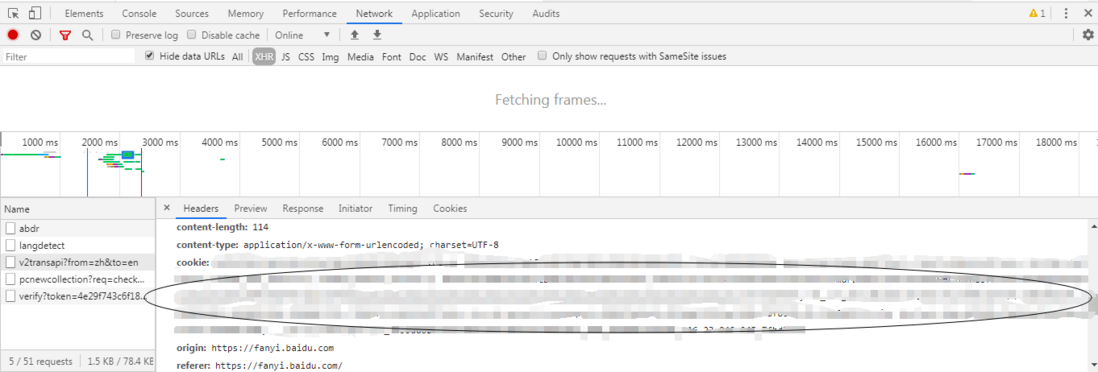Open the Audits panel
The width and height of the screenshot is (1098, 372).
tap(545, 13)
